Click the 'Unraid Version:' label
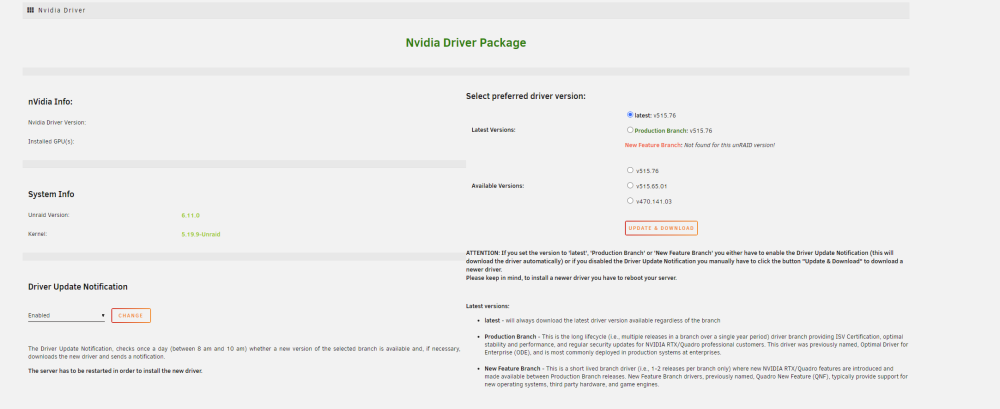The height and width of the screenshot is (409, 1000). point(48,215)
